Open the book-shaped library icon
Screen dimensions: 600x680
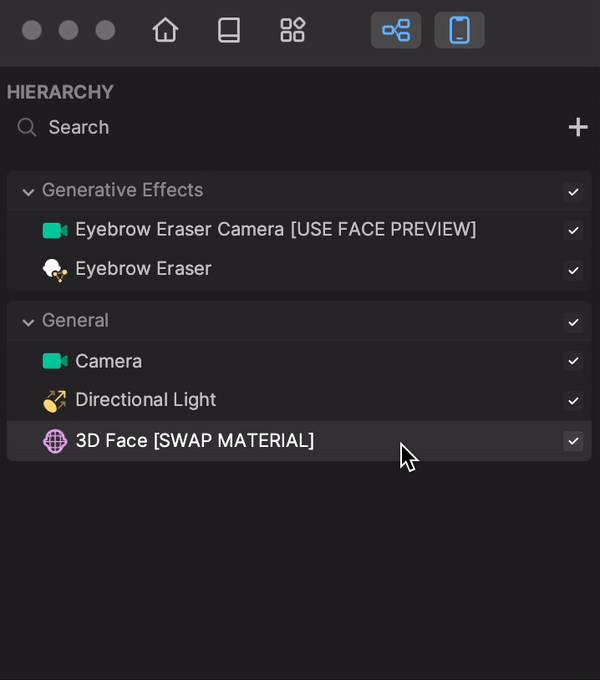[x=228, y=30]
